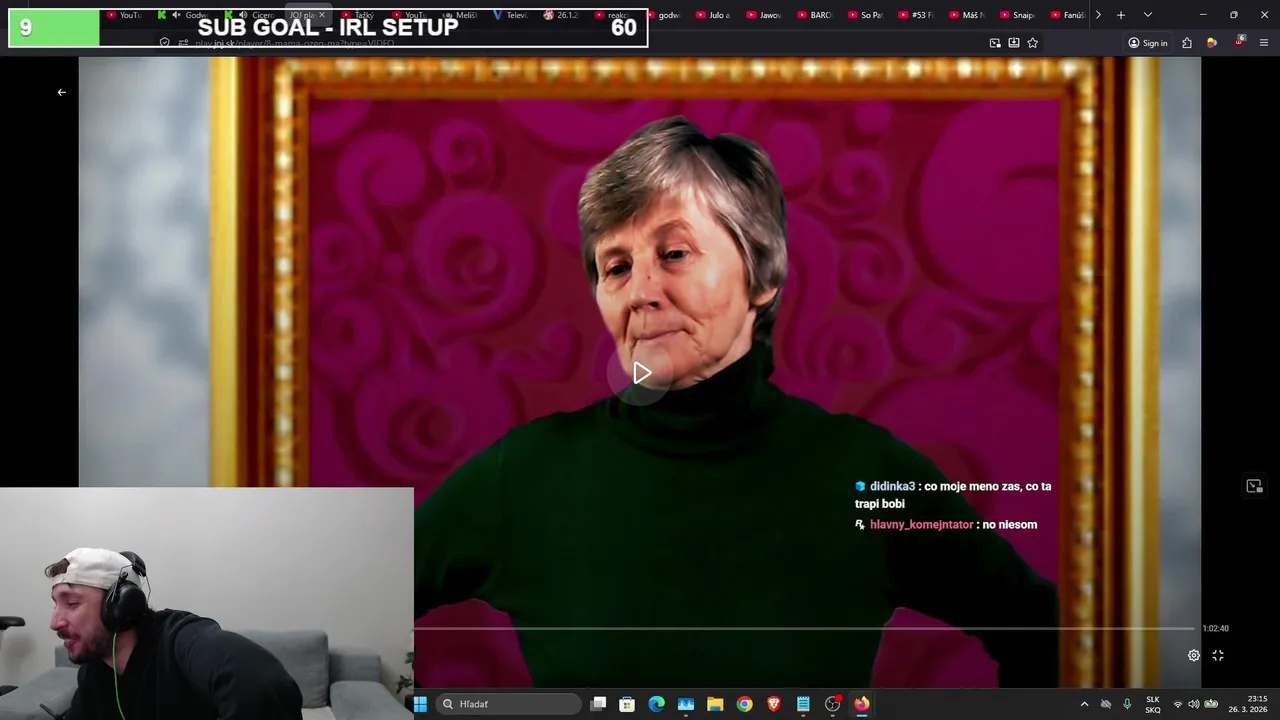Go back using the player's left arrow

(x=62, y=92)
